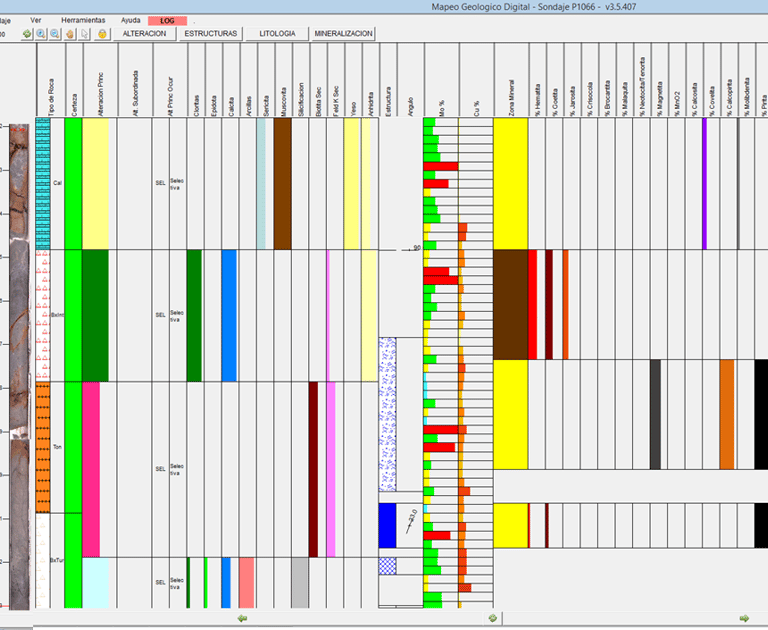Open the ESTRUCTURAS panel button

pyautogui.click(x=211, y=33)
